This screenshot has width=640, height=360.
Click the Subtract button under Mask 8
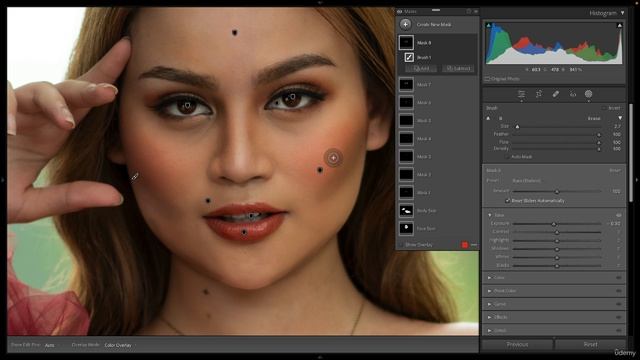click(x=458, y=69)
